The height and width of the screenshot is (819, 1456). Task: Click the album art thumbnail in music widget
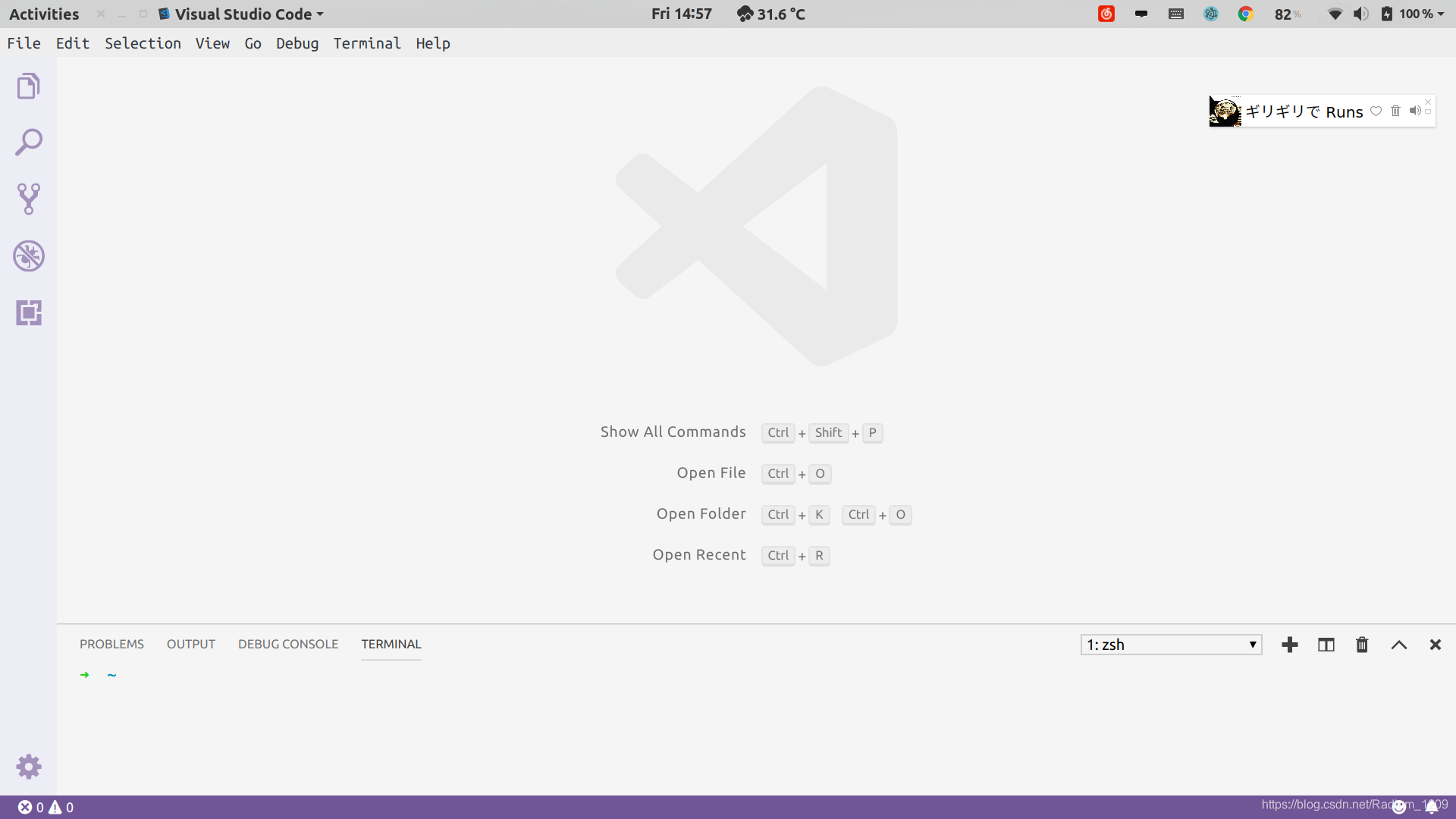tap(1225, 111)
